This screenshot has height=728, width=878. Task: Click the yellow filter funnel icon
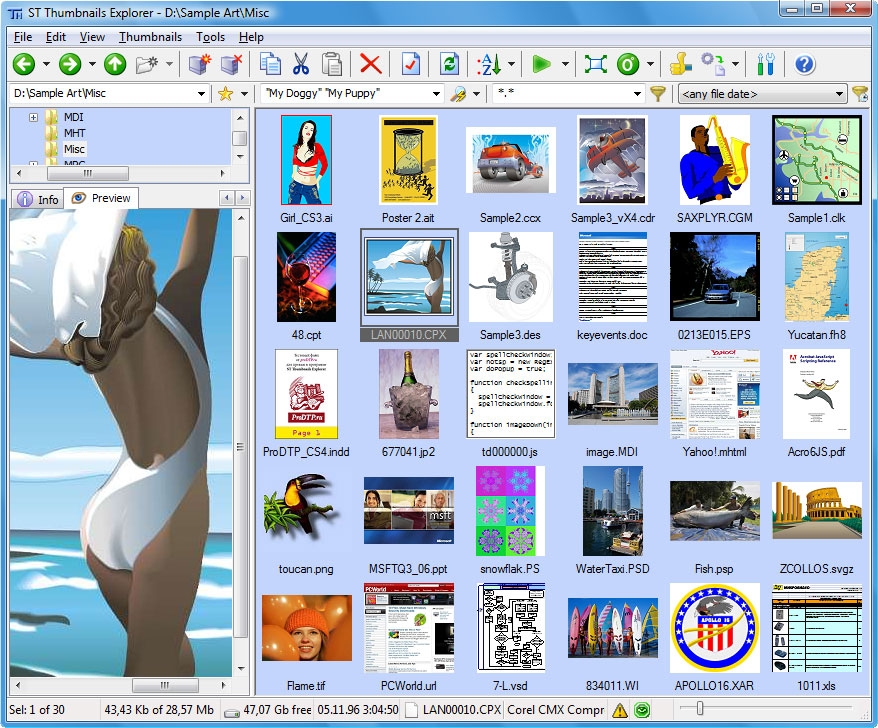[659, 93]
